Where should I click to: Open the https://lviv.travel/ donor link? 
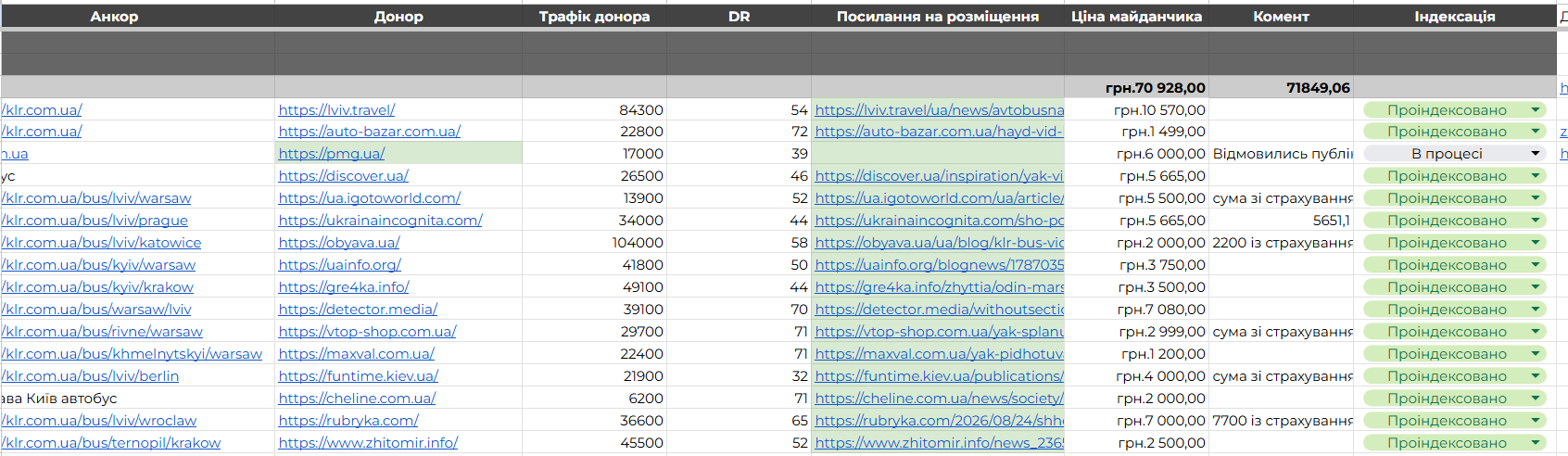coord(336,109)
